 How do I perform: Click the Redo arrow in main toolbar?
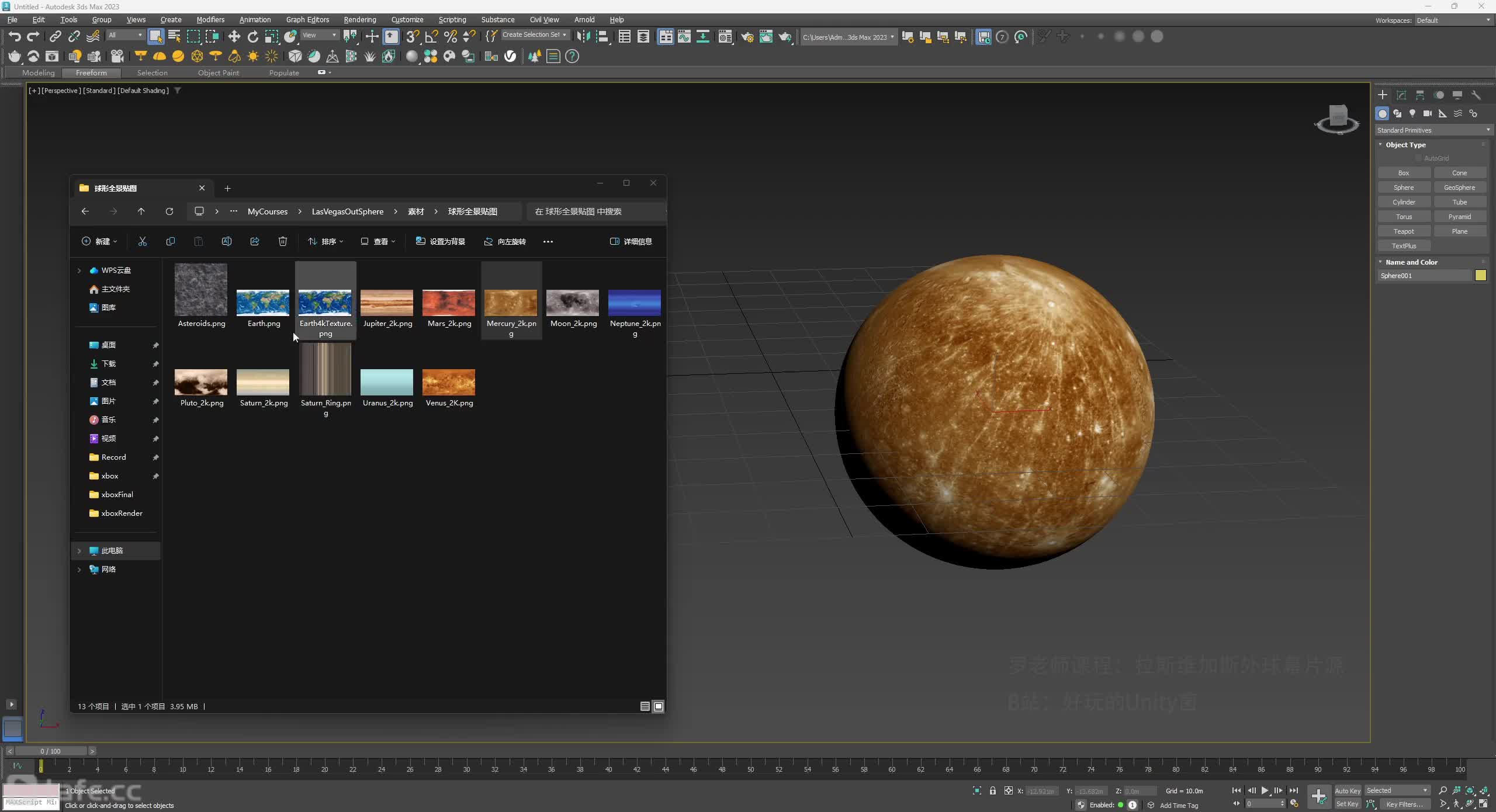click(33, 37)
